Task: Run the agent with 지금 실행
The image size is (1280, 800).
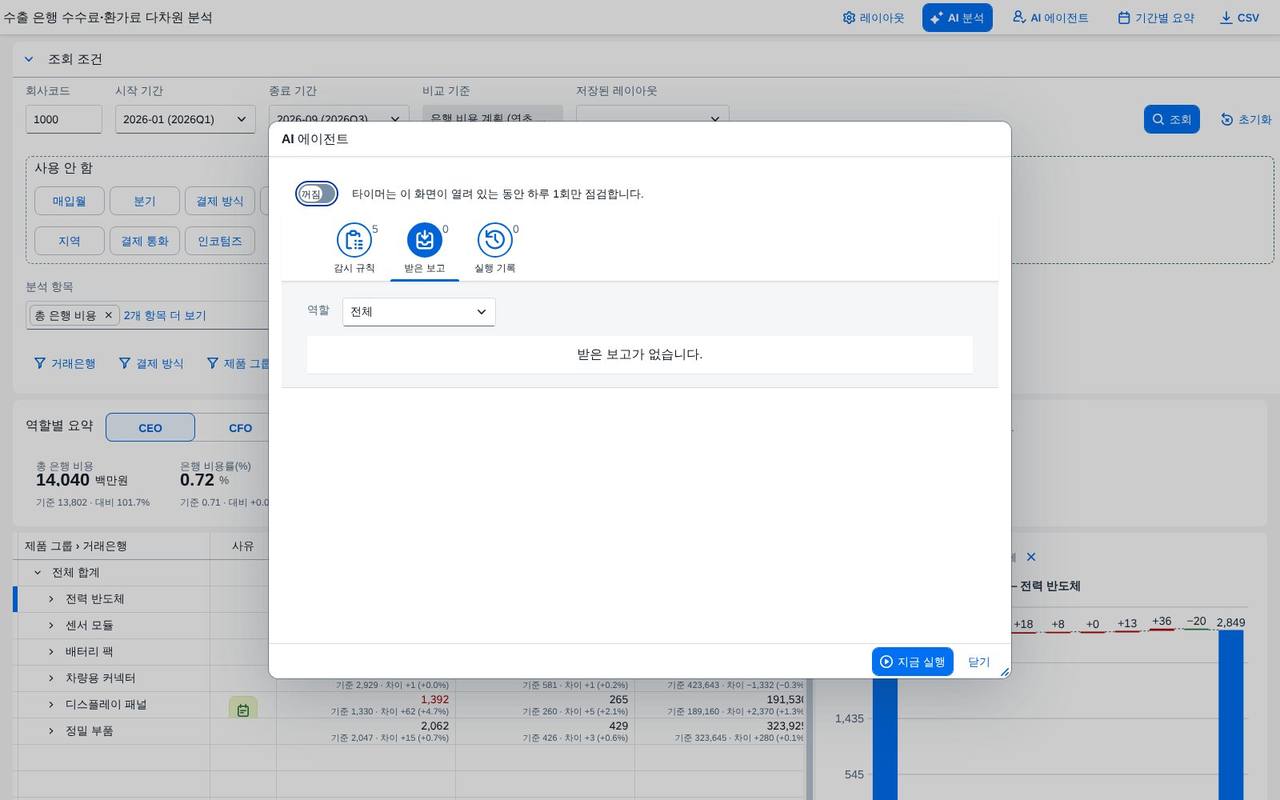Action: 912,662
